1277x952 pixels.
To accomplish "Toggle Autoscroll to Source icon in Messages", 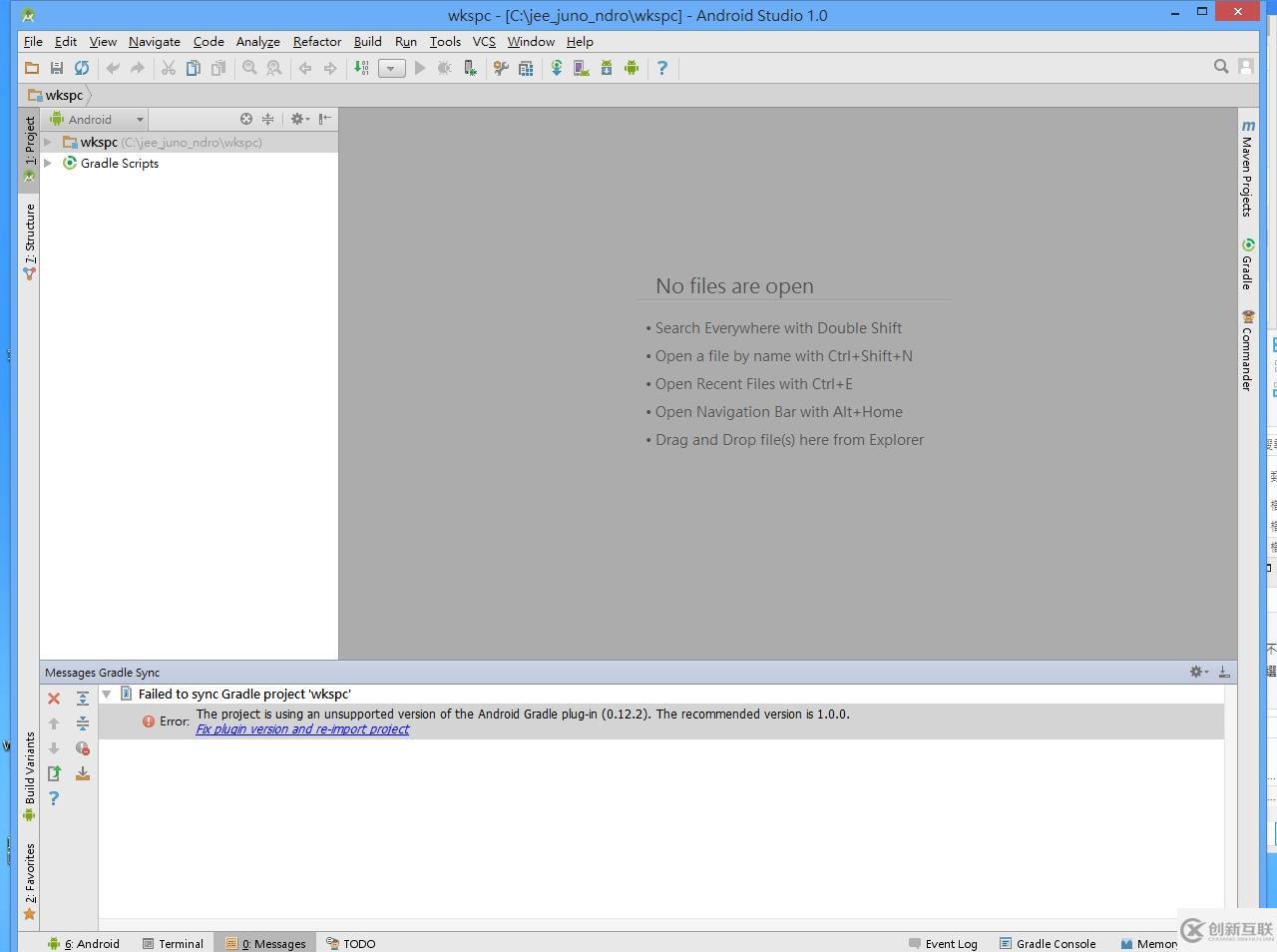I will pyautogui.click(x=83, y=773).
